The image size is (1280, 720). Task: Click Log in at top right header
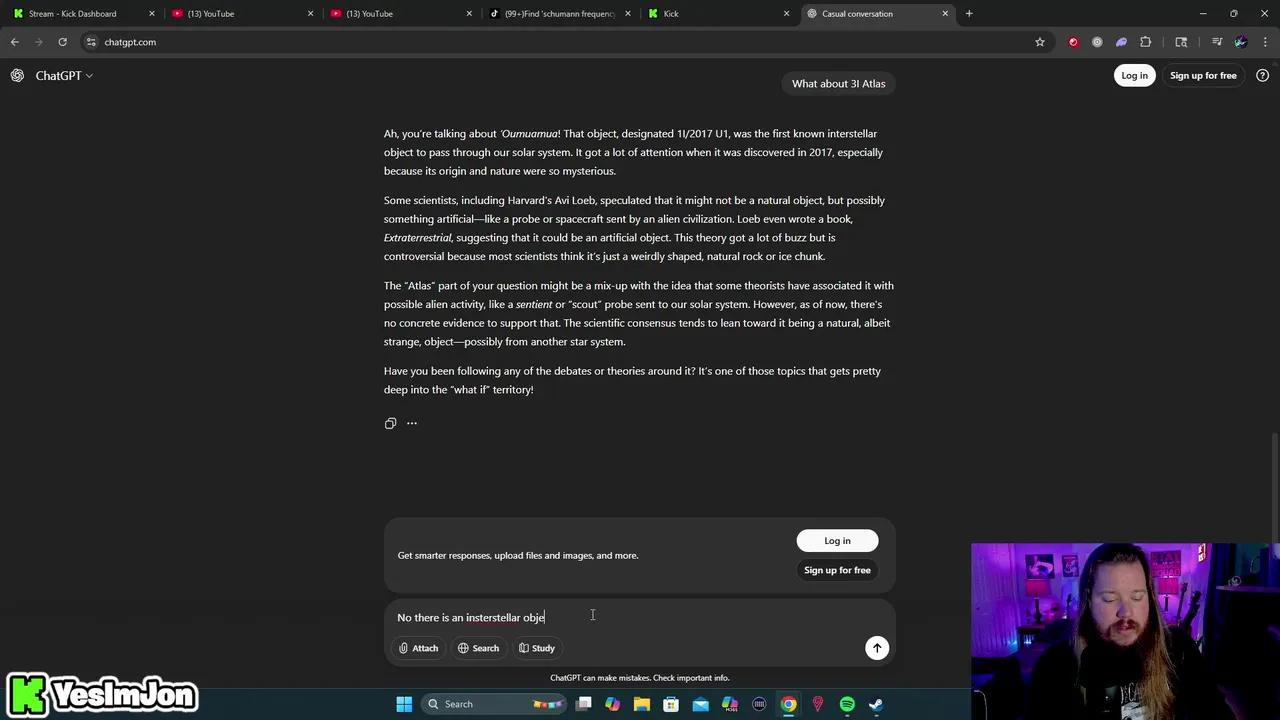tap(1134, 75)
